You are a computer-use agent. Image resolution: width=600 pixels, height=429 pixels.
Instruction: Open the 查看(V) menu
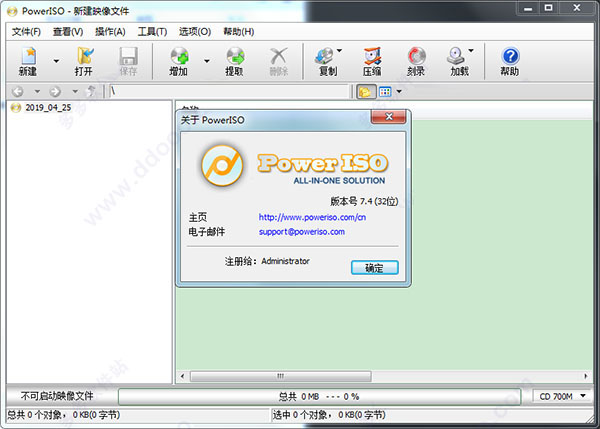point(68,32)
